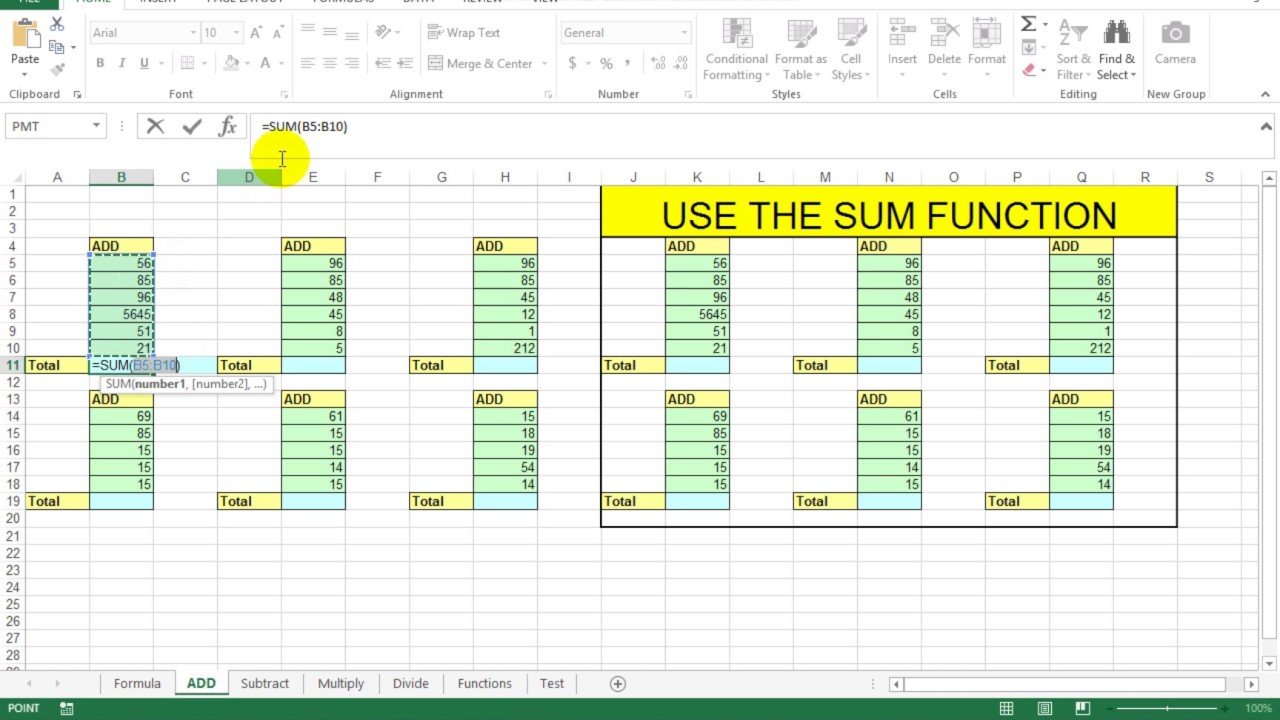Toggle italic formatting

click(x=122, y=63)
